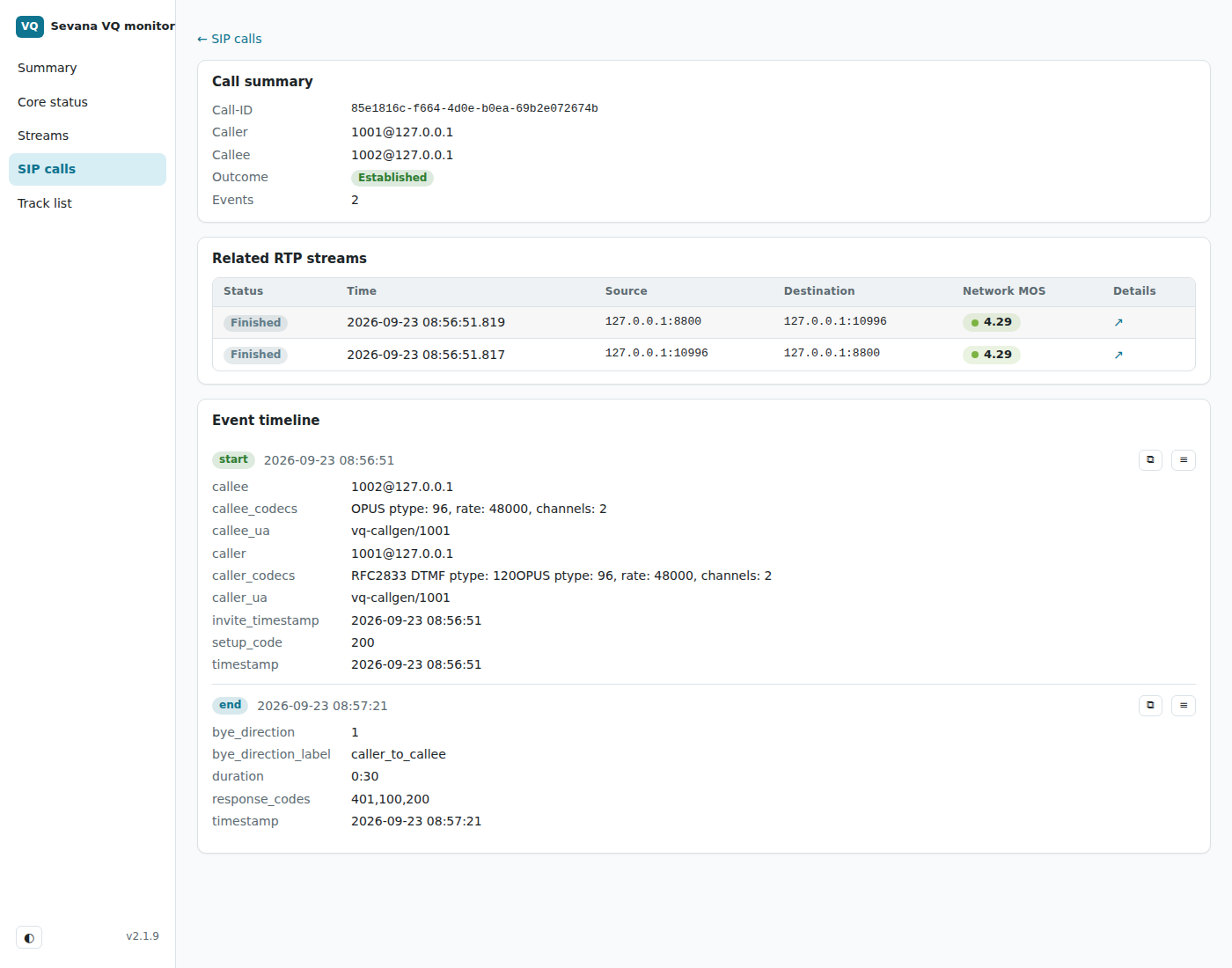Image resolution: width=1232 pixels, height=968 pixels.
Task: Open the Summary page
Action: [x=87, y=68]
